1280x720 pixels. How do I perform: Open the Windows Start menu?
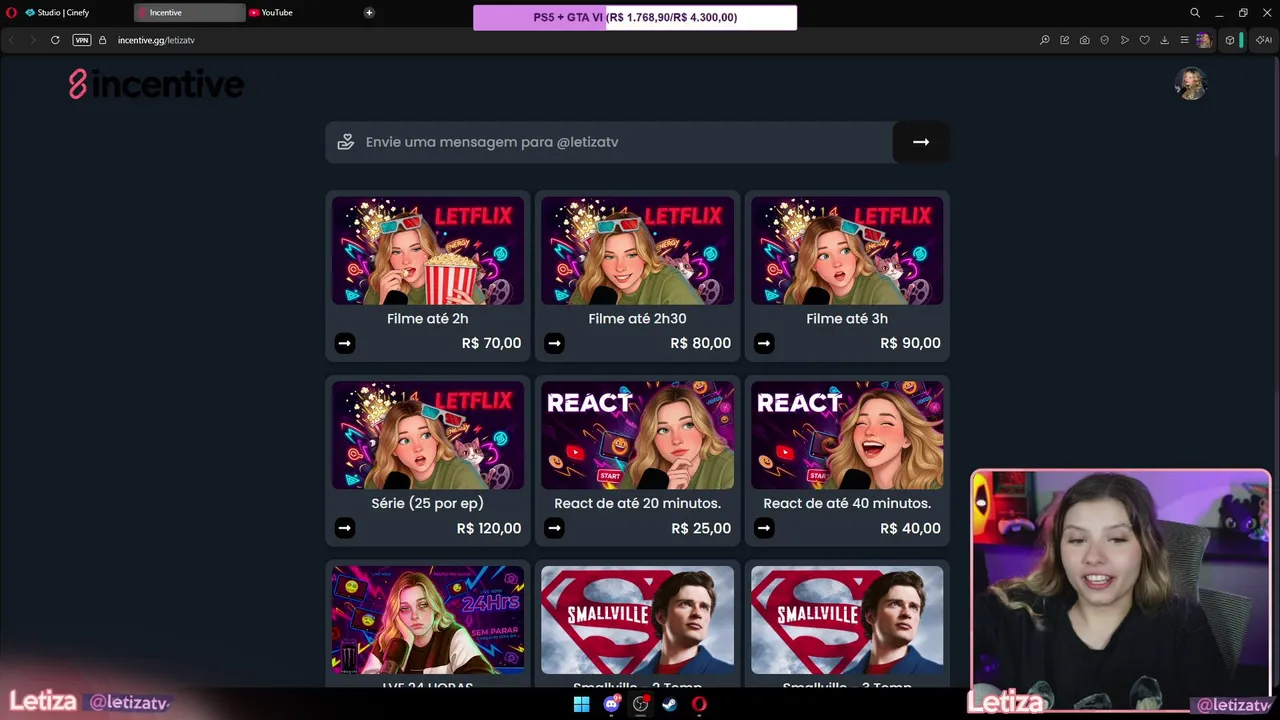pos(581,704)
